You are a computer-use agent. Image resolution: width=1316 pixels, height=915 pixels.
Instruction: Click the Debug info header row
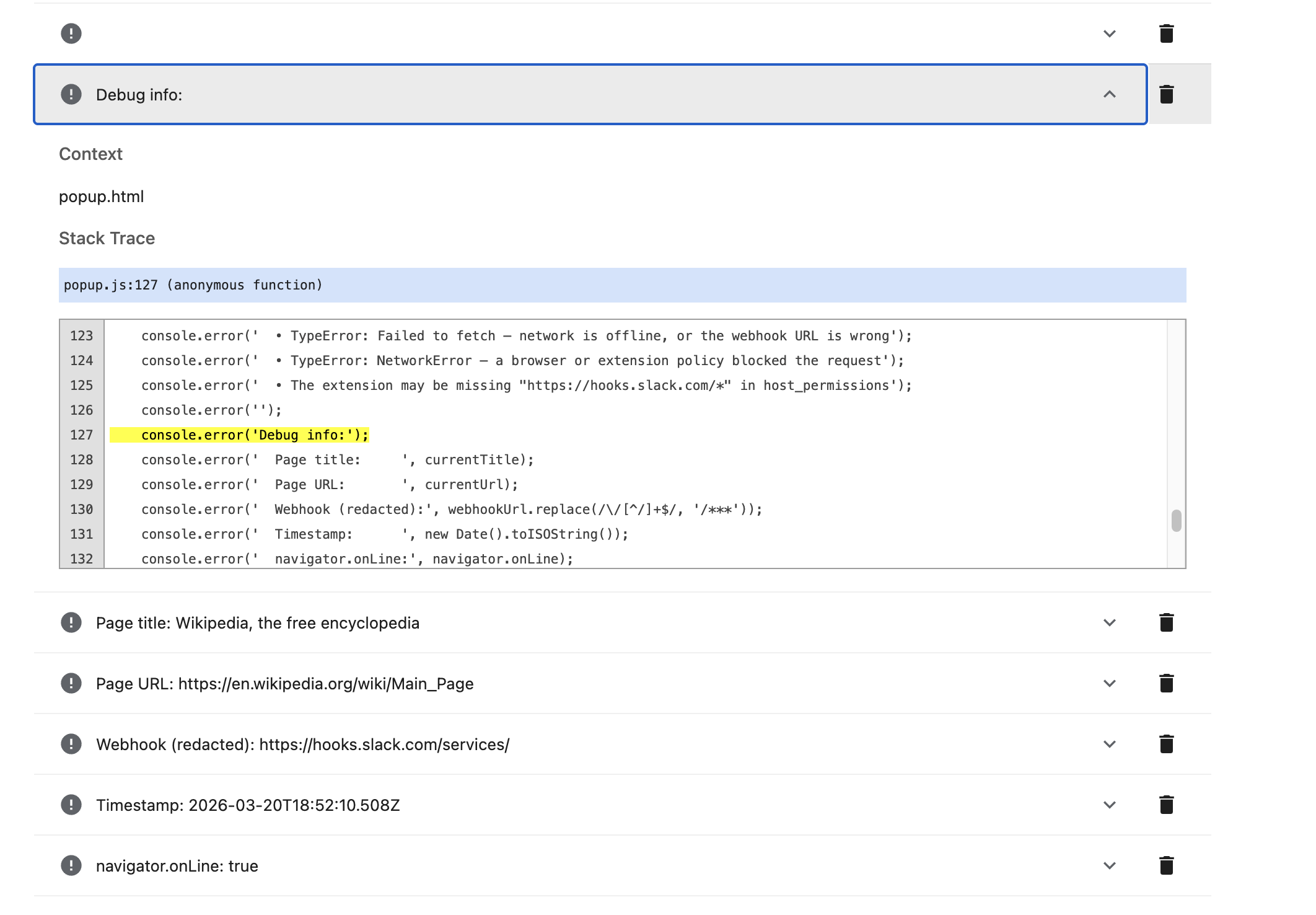[x=558, y=94]
